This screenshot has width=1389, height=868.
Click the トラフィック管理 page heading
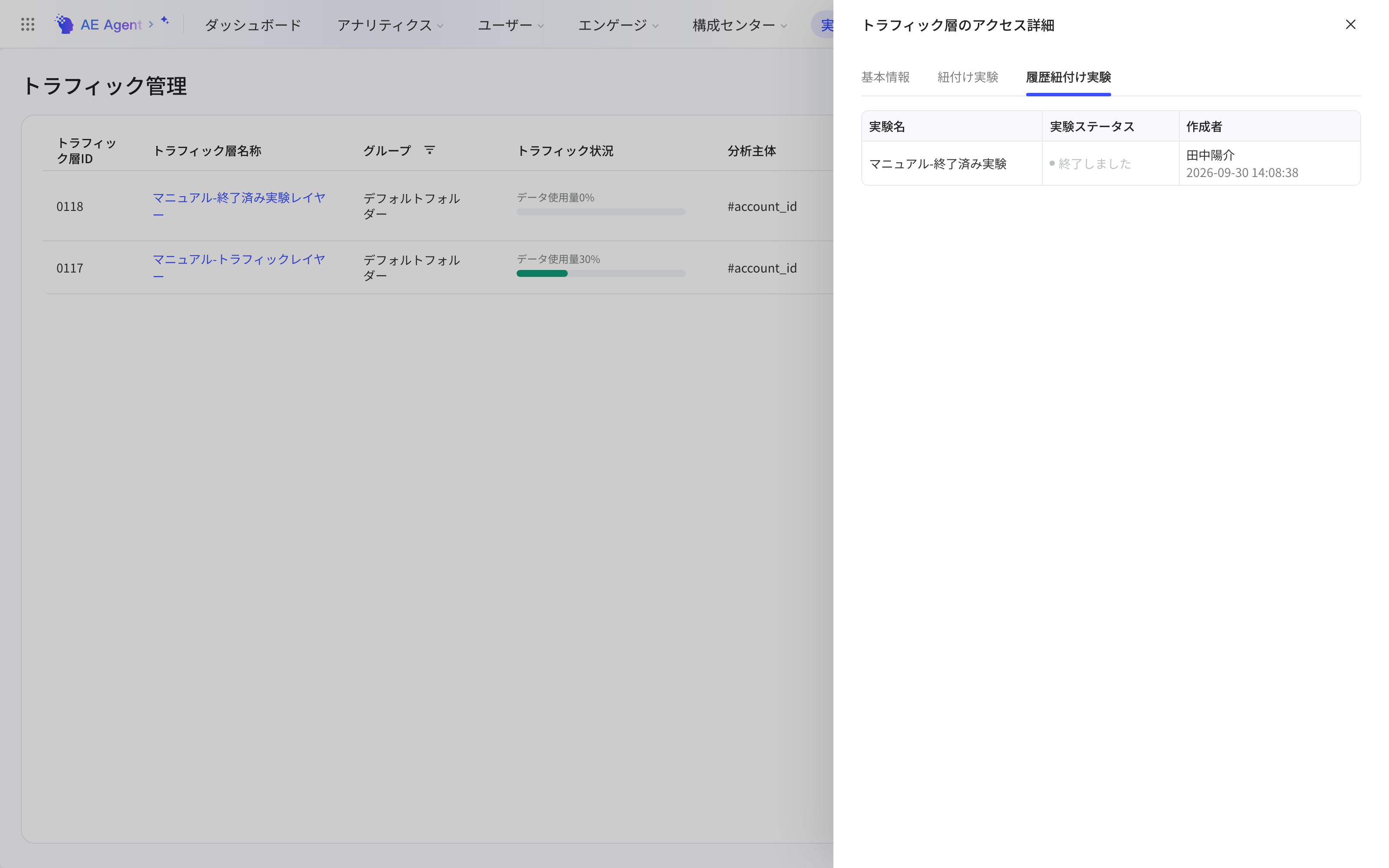(x=105, y=86)
